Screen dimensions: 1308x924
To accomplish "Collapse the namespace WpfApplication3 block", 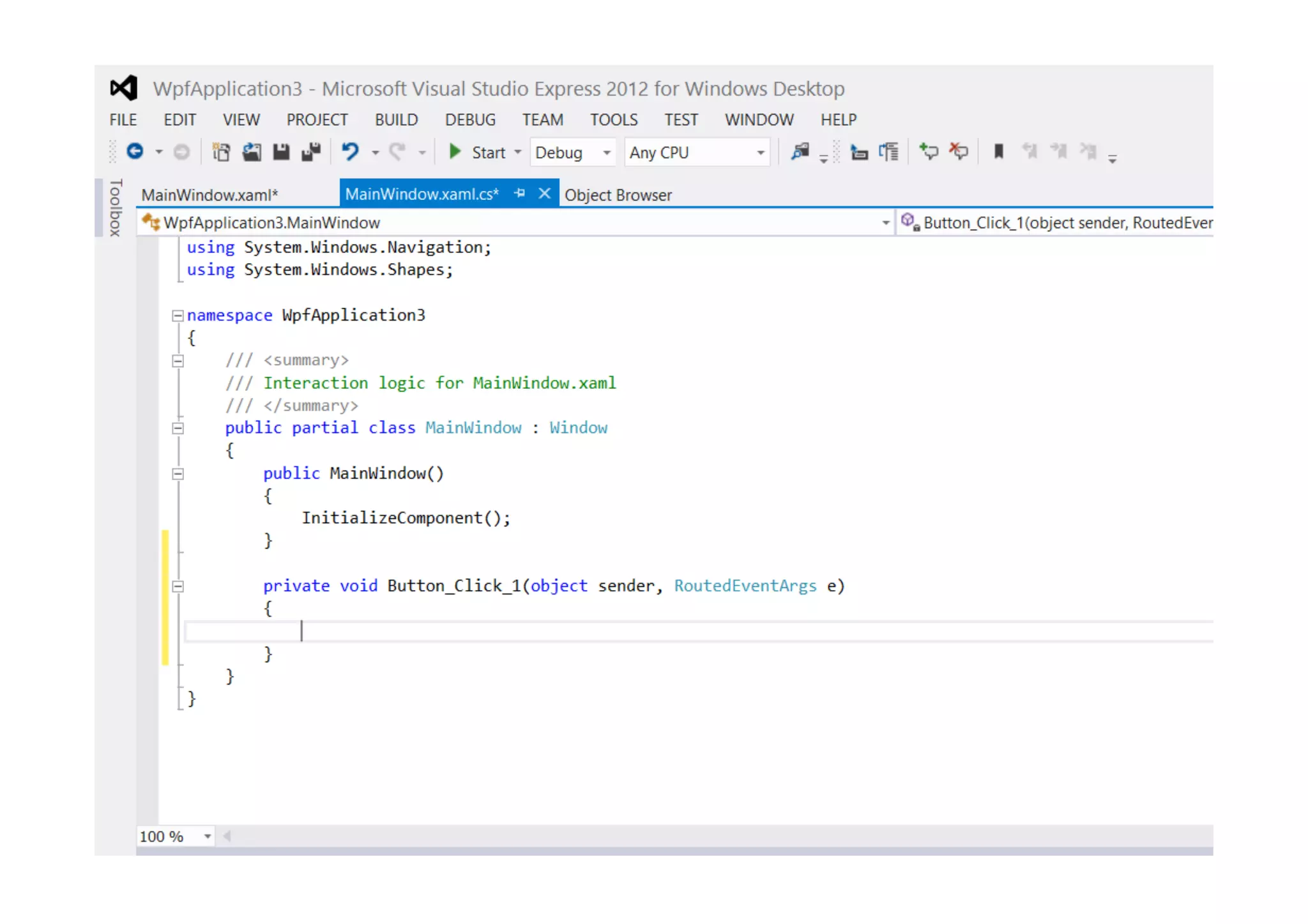I will pyautogui.click(x=178, y=315).
